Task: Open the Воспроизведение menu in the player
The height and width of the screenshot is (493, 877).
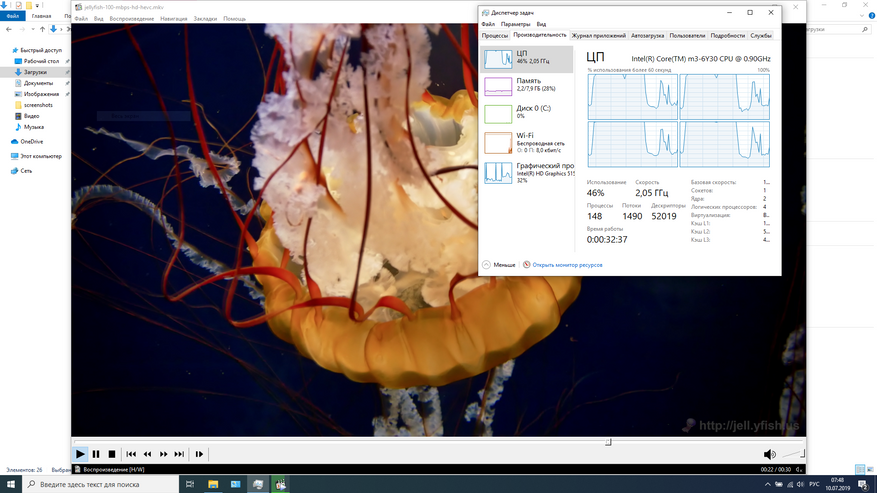Action: (x=131, y=19)
